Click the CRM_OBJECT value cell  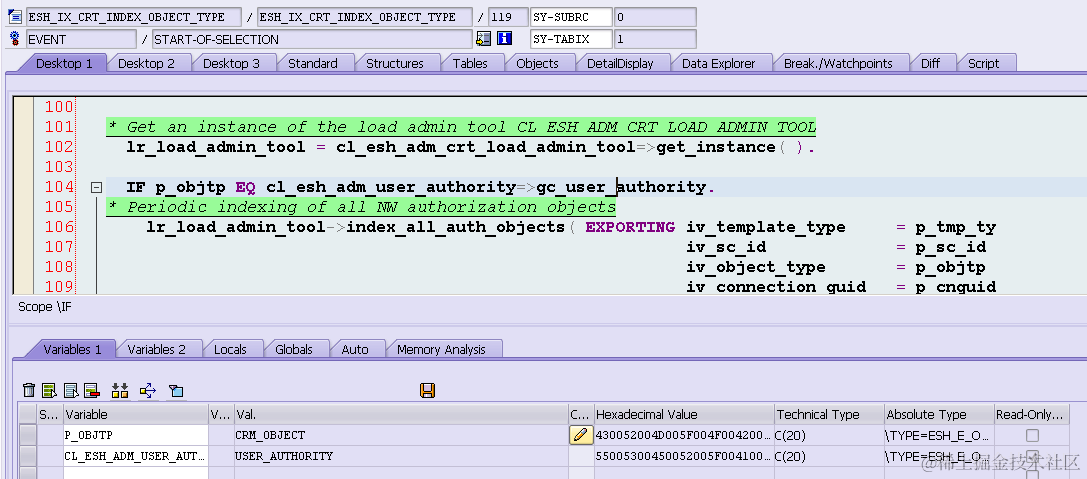pos(401,435)
